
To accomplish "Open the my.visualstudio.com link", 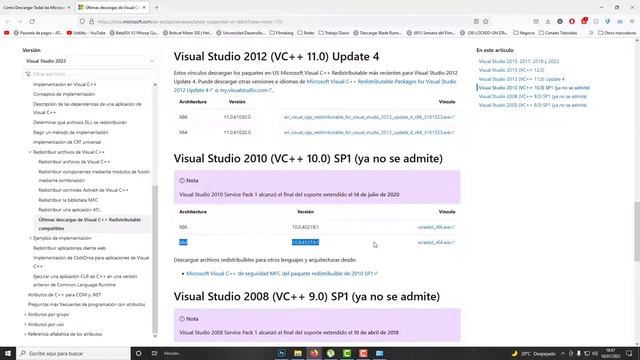I will (246, 90).
